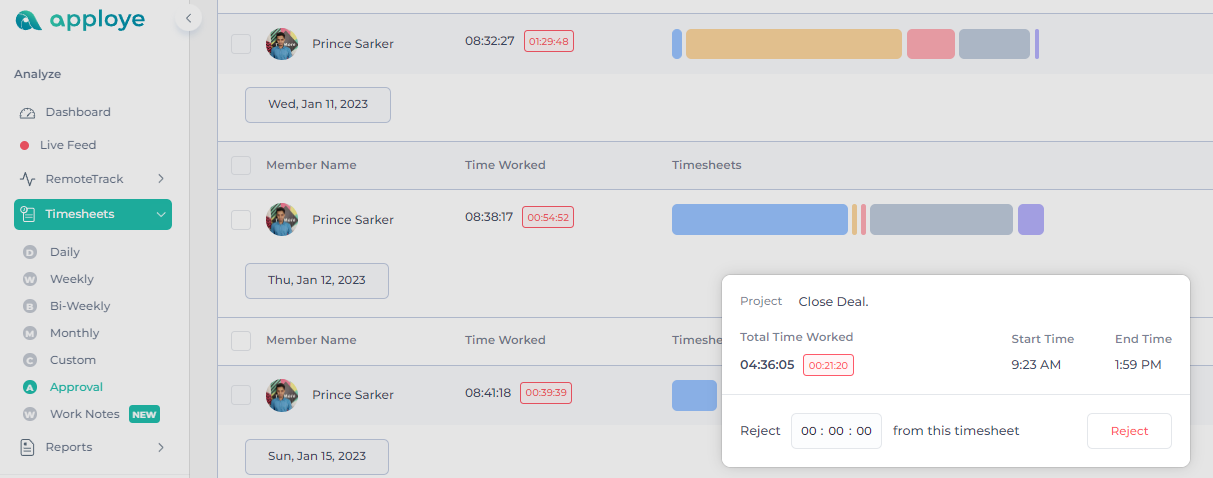Open the Weekly timesheet view
The width and height of the screenshot is (1213, 478).
tap(72, 279)
